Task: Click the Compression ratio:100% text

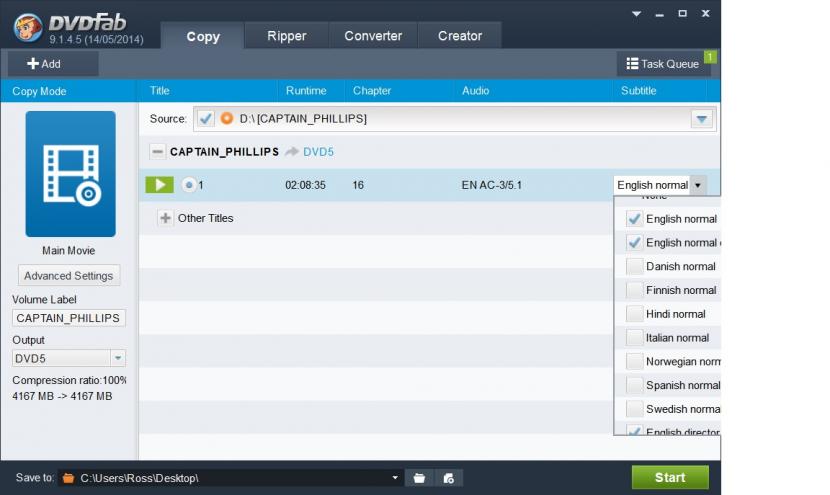Action: tap(69, 380)
